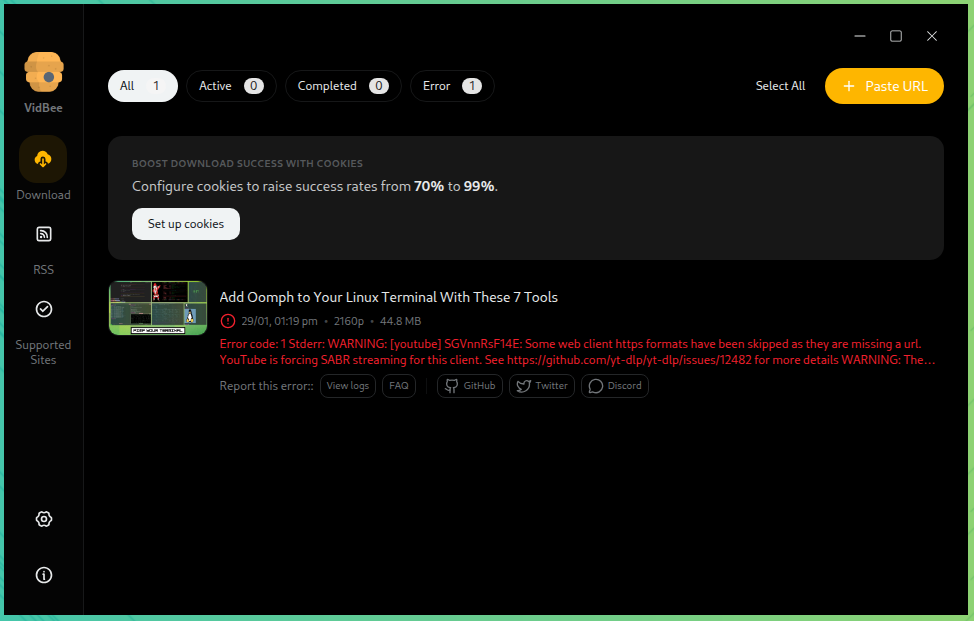Screen dimensions: 974x621
Task: Click the Set up cookies button
Action: click(x=186, y=224)
